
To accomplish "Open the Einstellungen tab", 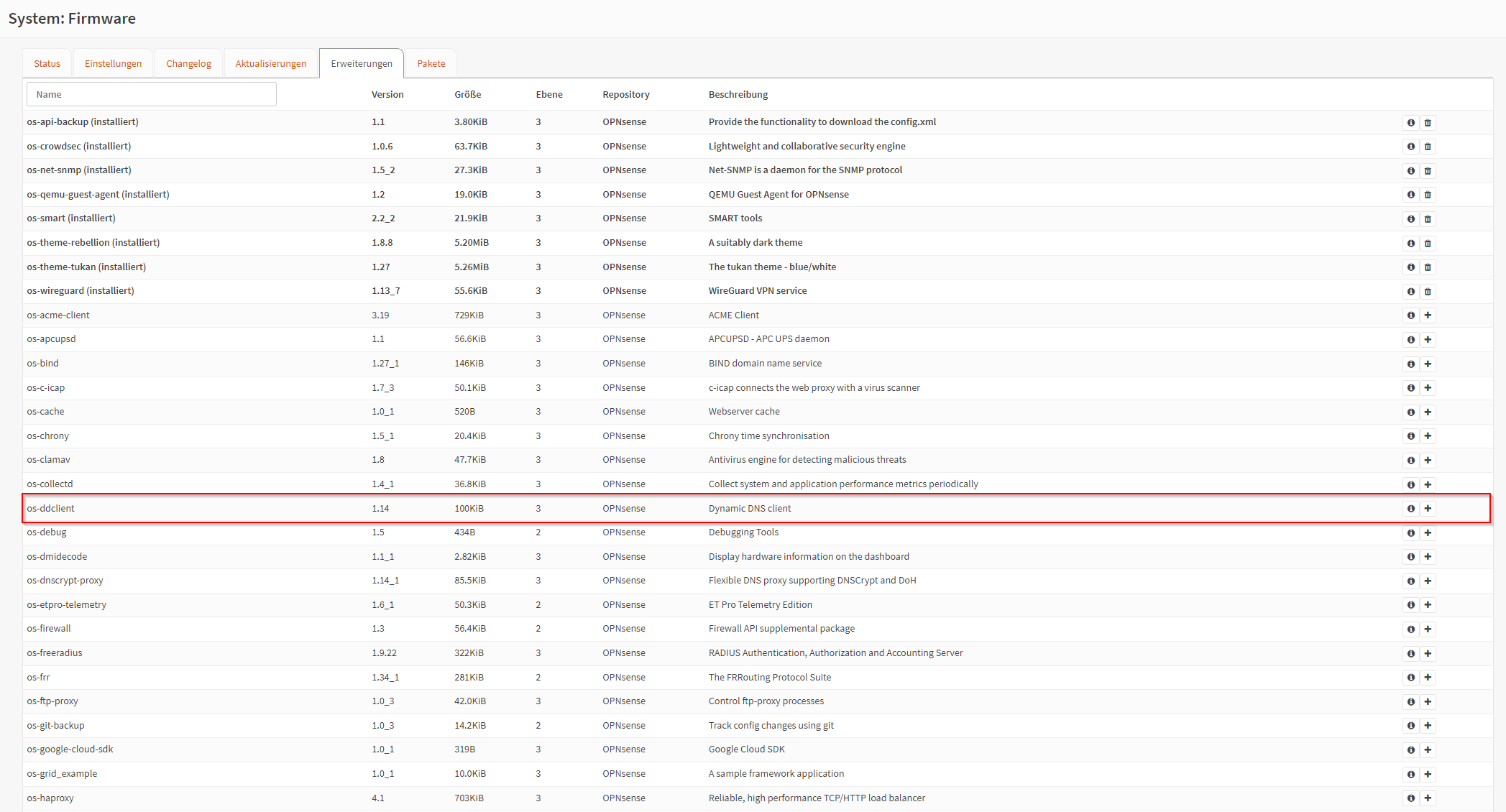I will 113,63.
